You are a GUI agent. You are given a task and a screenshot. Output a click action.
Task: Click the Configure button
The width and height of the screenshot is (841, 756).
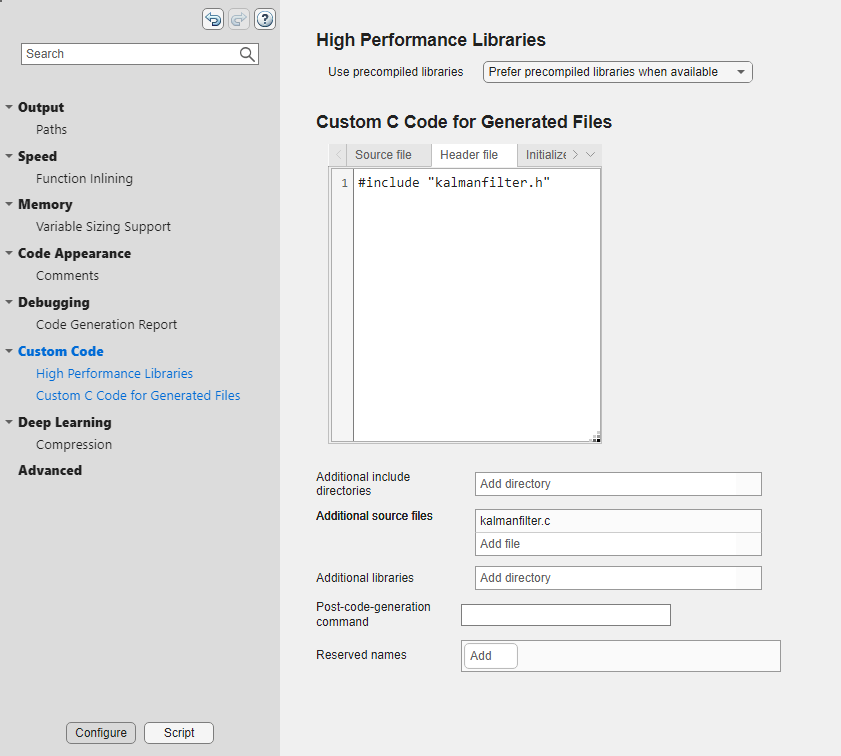100,733
